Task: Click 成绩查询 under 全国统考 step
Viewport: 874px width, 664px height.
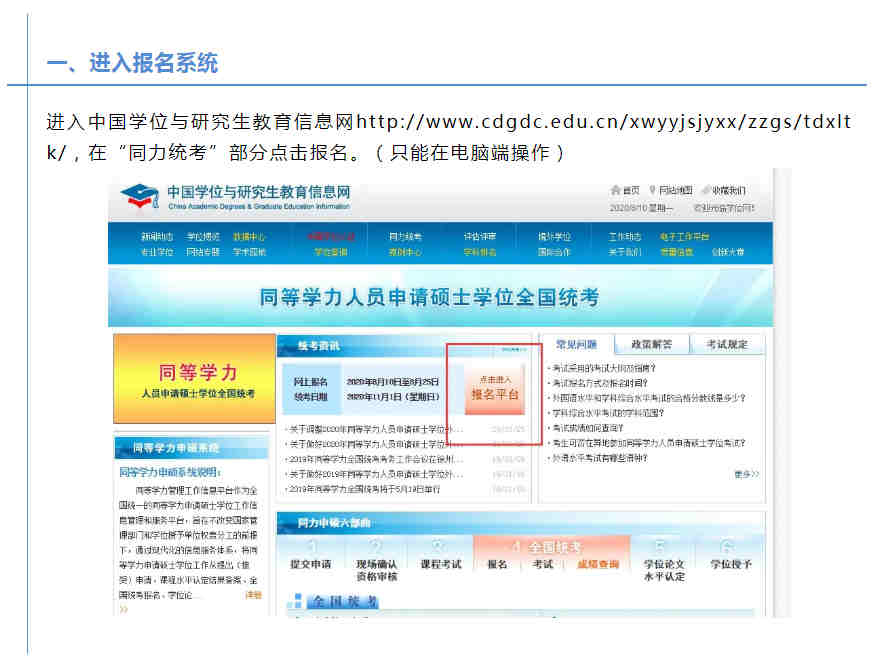Action: click(598, 564)
